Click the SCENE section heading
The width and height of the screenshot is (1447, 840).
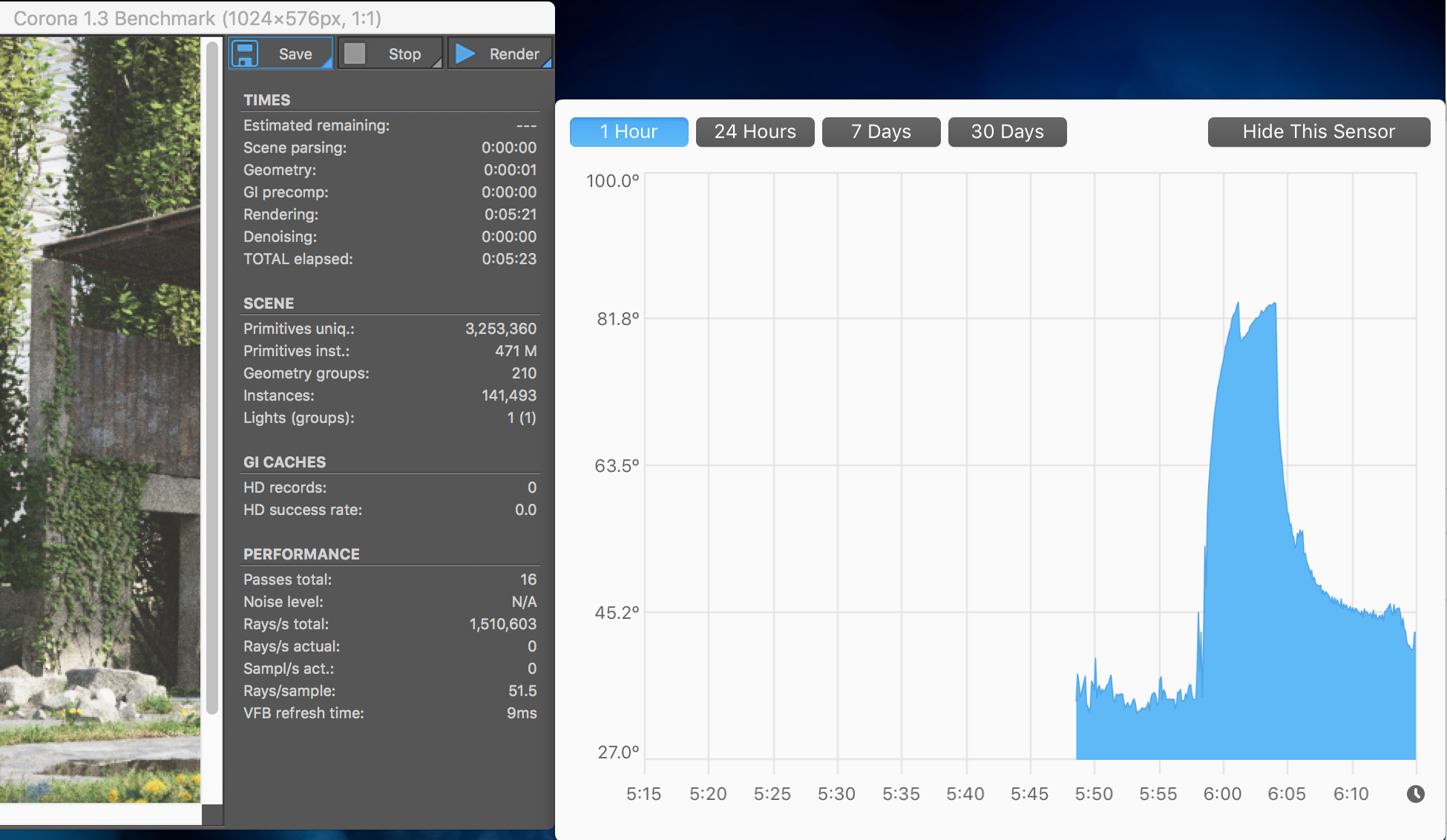click(x=269, y=303)
